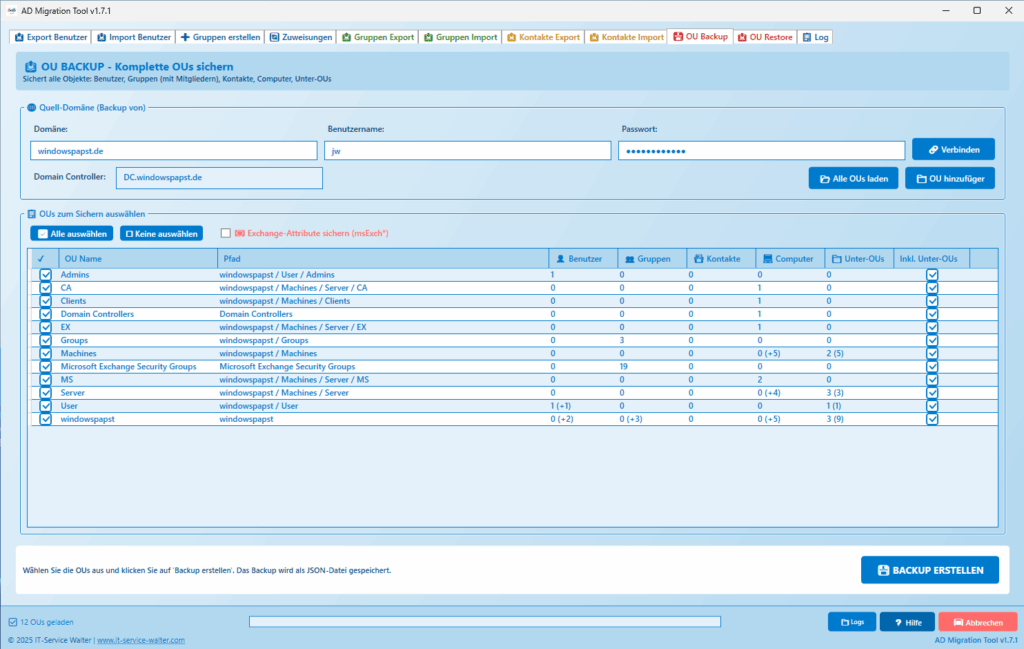Select all OUs with Alle auswählen
1024x649 pixels.
(x=71, y=233)
